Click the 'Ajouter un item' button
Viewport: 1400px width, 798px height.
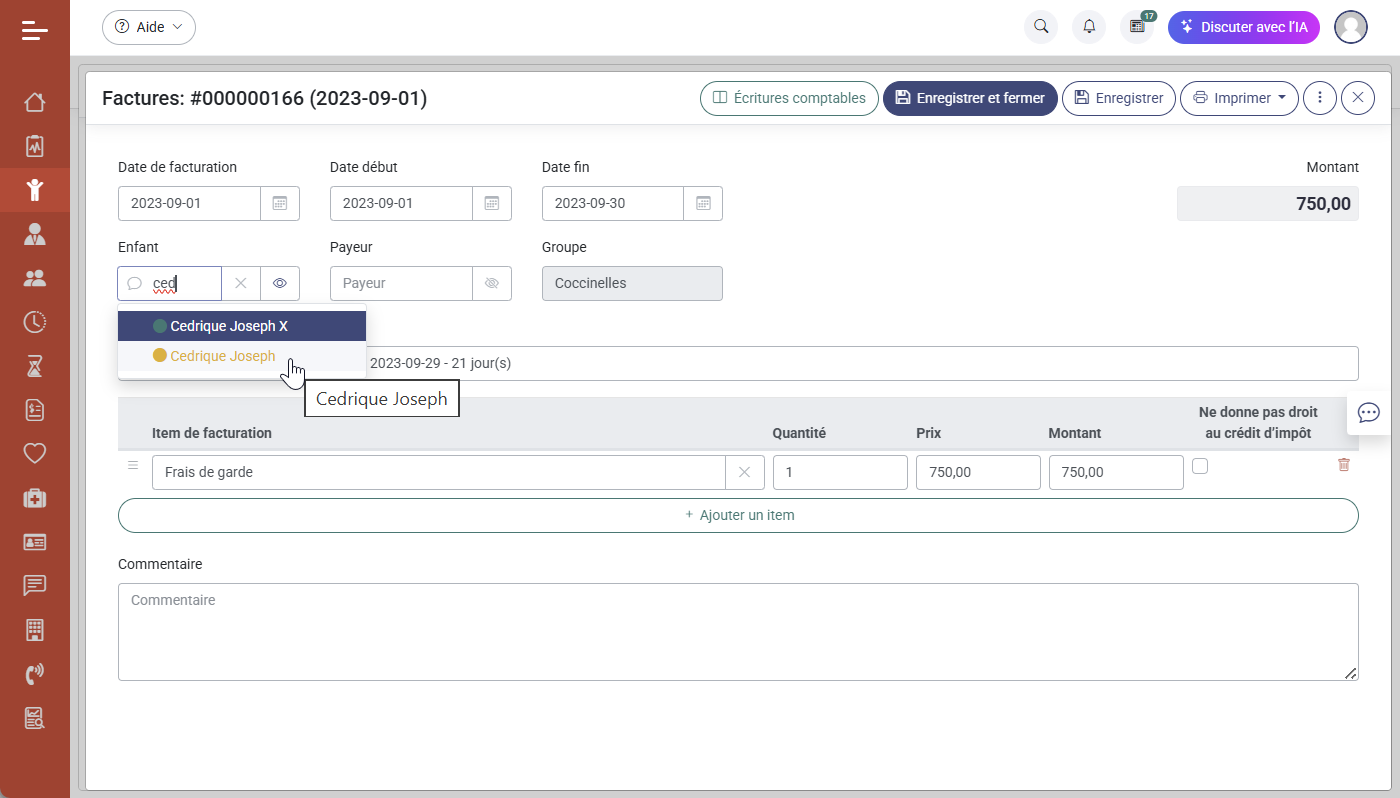pyautogui.click(x=738, y=515)
